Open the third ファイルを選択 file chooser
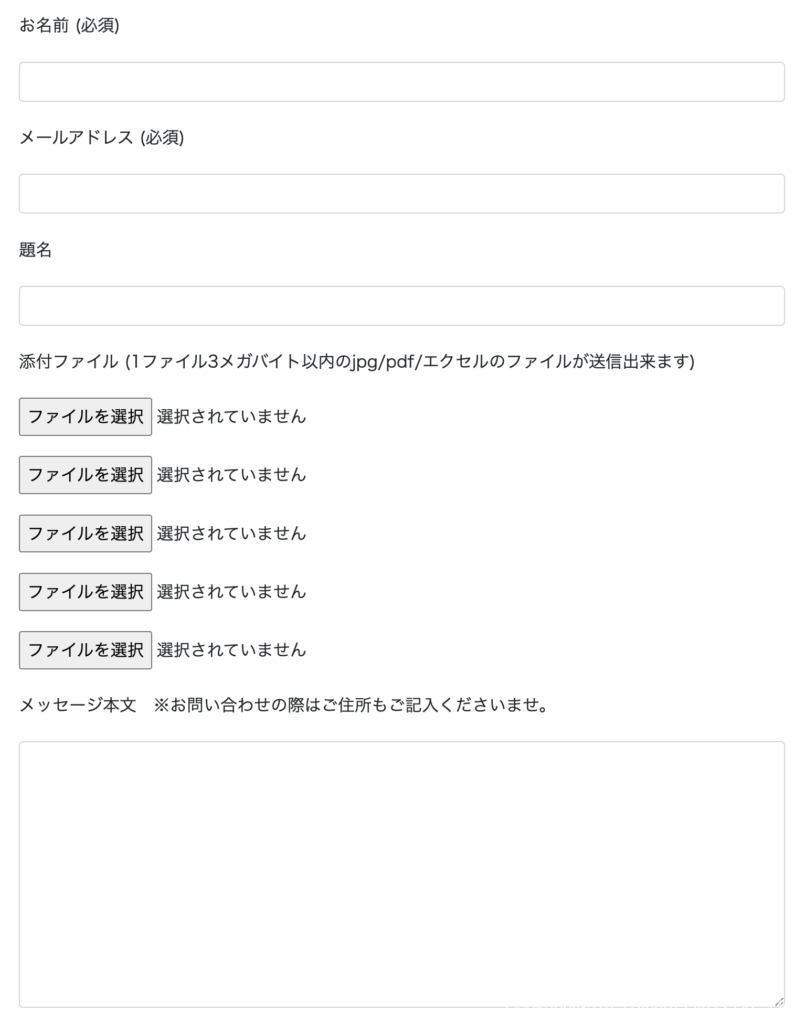The width and height of the screenshot is (806, 1024). coord(85,533)
